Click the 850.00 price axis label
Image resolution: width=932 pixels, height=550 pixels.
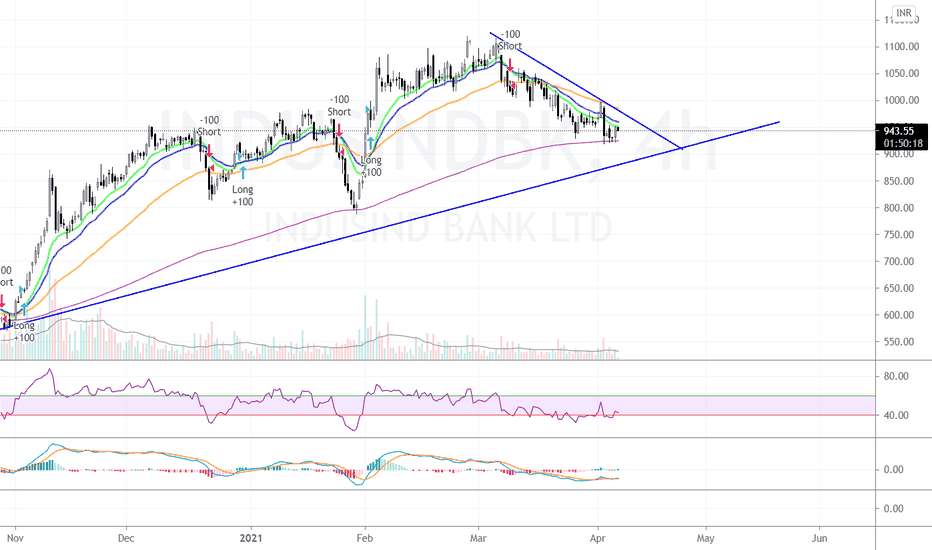[900, 181]
